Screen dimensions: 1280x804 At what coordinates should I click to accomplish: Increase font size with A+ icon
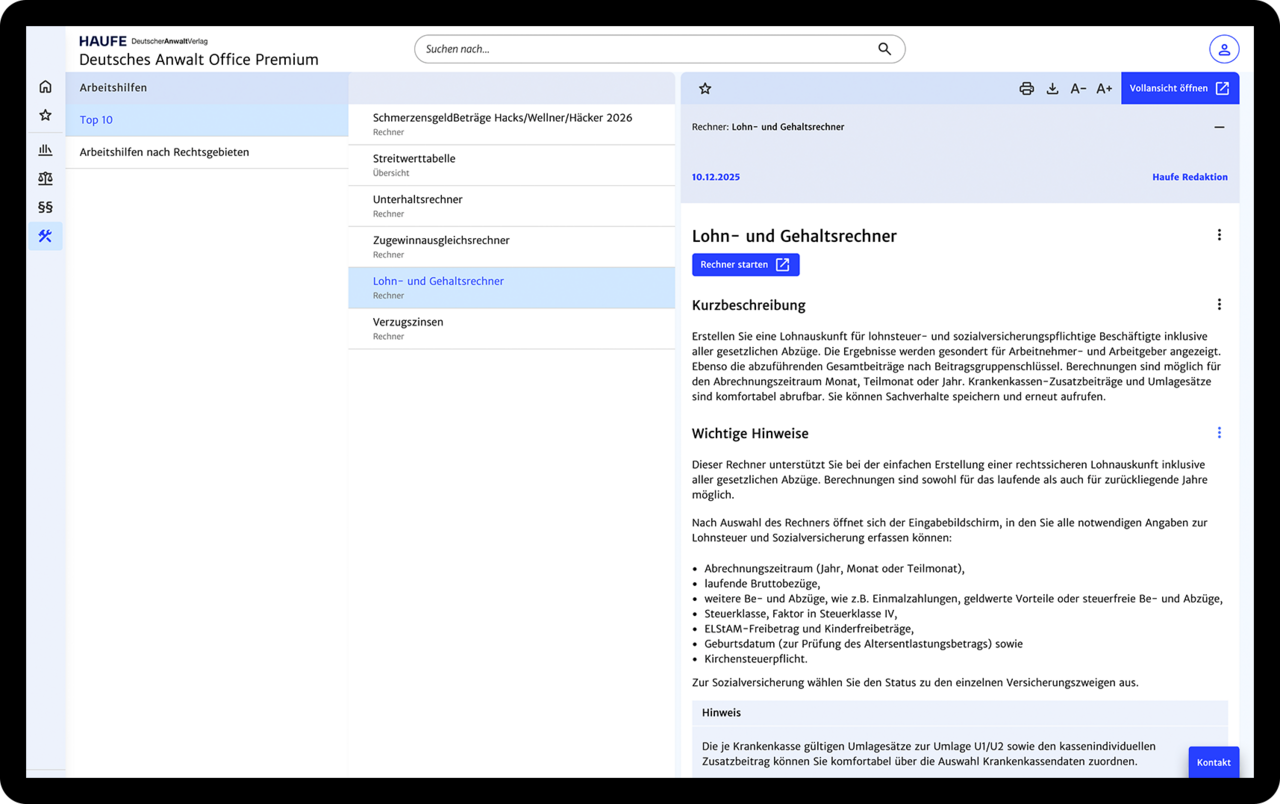point(1104,89)
